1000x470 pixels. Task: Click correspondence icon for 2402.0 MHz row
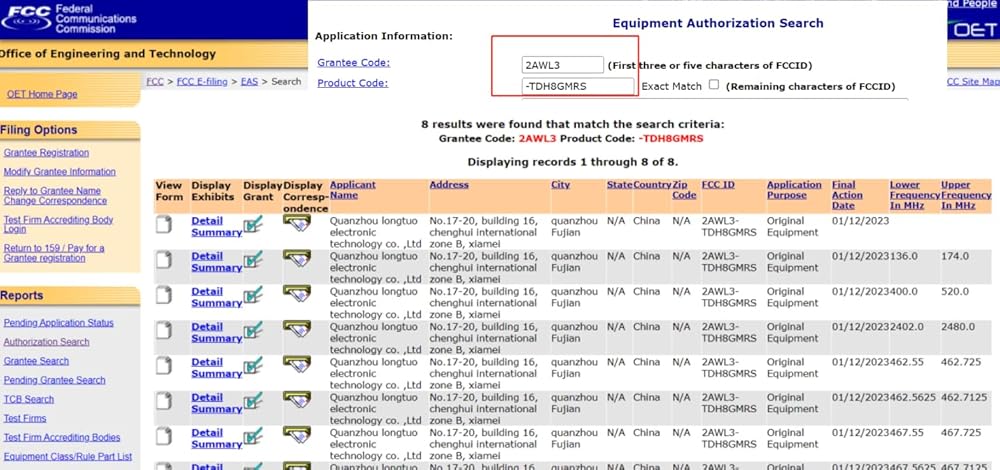297,329
